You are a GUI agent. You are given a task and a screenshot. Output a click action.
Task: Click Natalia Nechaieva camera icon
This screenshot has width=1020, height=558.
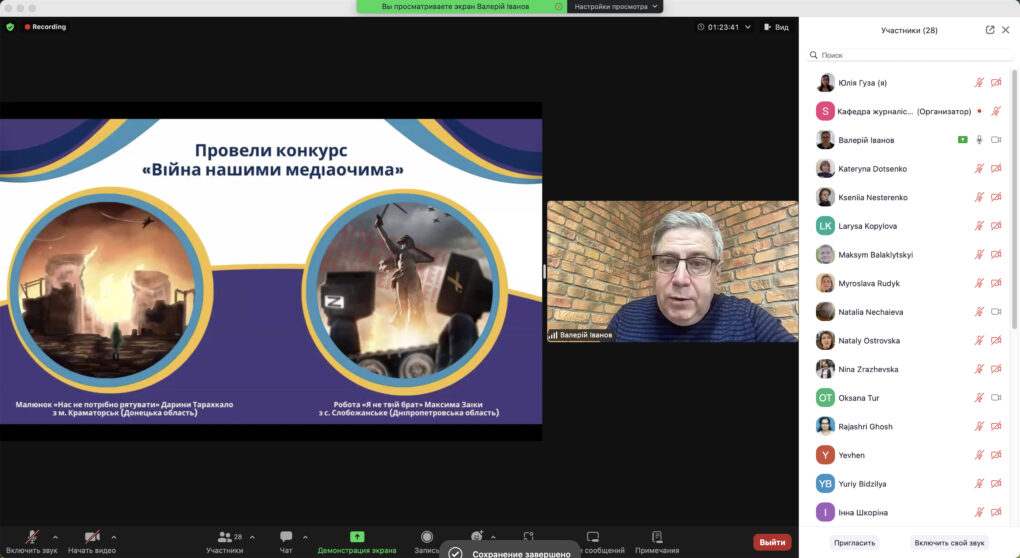996,312
